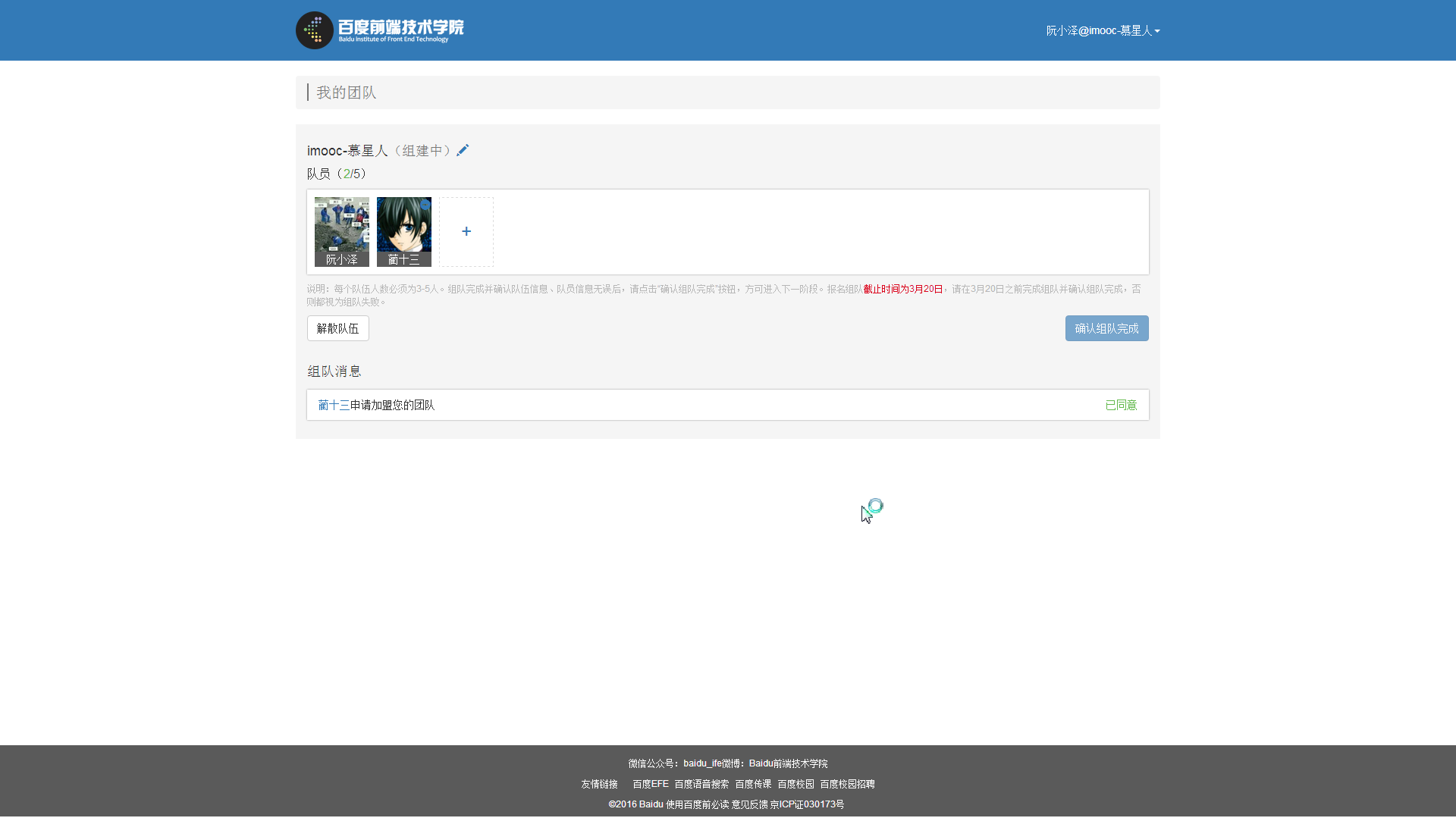Click 解散队伍 to disband the team
This screenshot has width=1456, height=818.
(x=337, y=328)
